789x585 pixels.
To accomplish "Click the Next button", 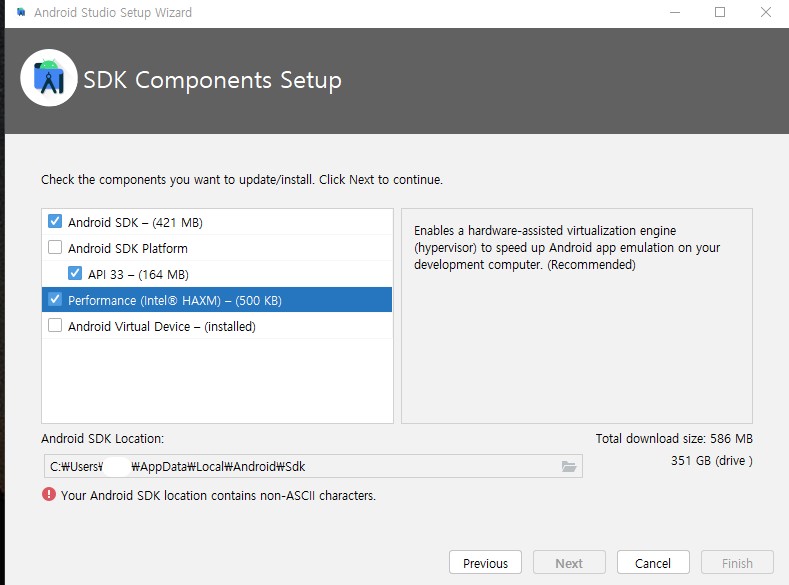I will pos(569,563).
